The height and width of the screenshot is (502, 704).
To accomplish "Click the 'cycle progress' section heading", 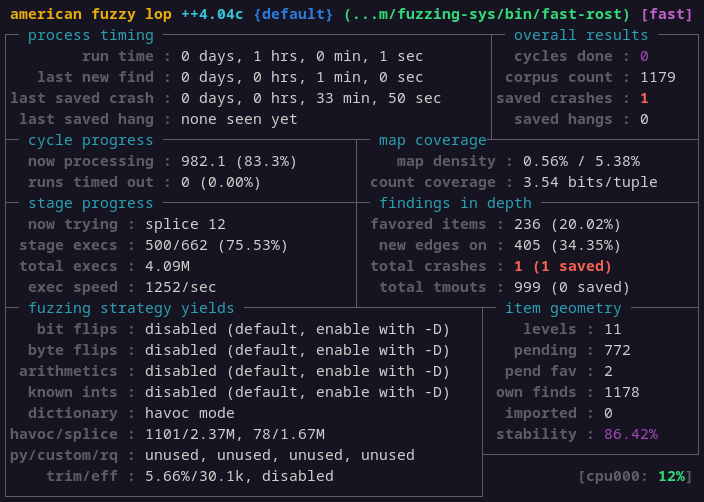I will [x=91, y=140].
